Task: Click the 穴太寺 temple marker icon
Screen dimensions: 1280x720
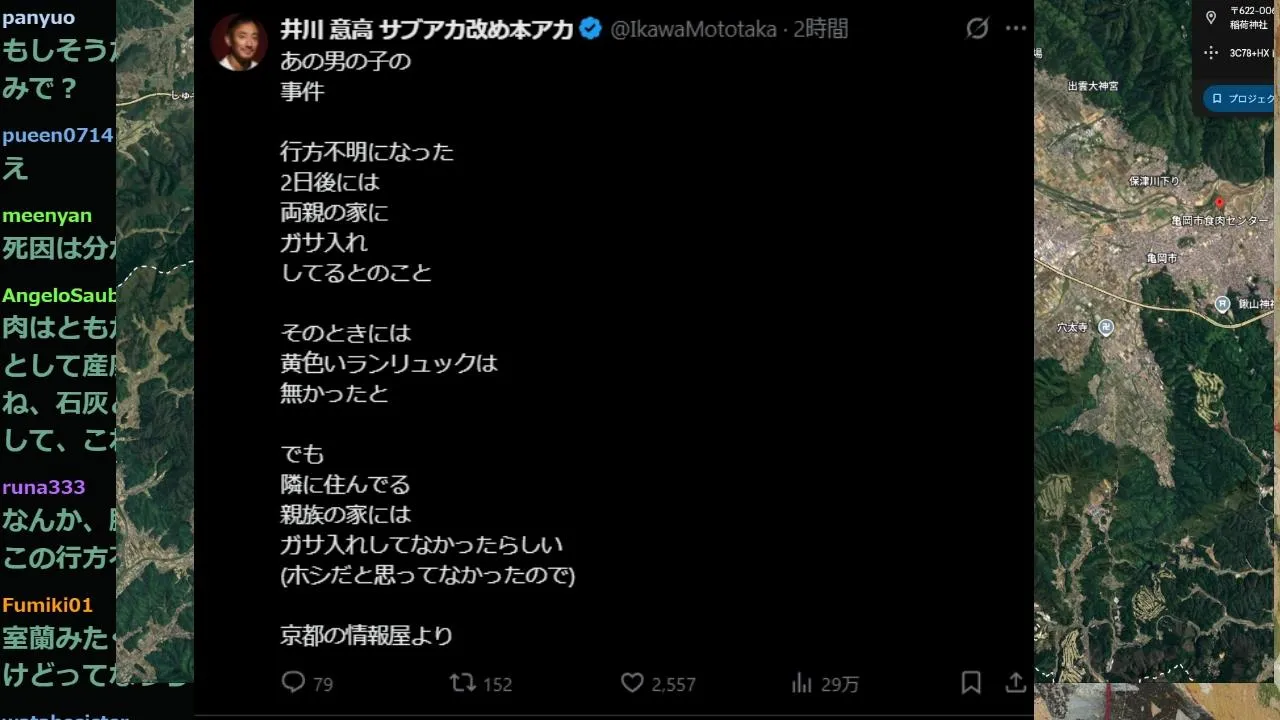Action: [x=1106, y=327]
